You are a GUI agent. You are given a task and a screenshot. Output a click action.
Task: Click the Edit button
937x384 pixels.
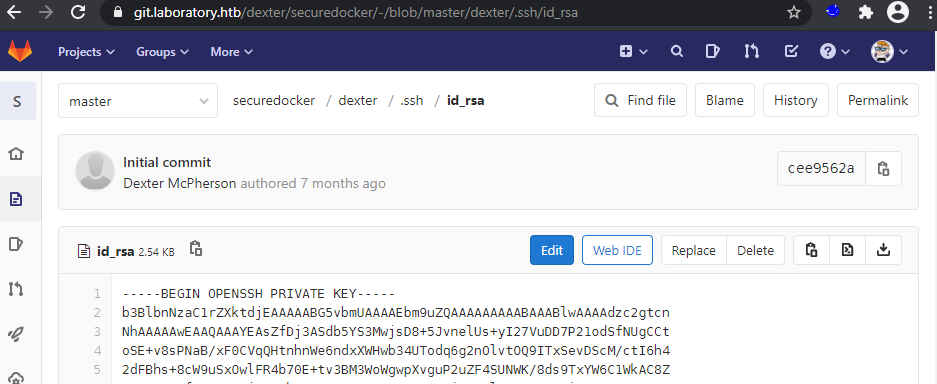[552, 250]
